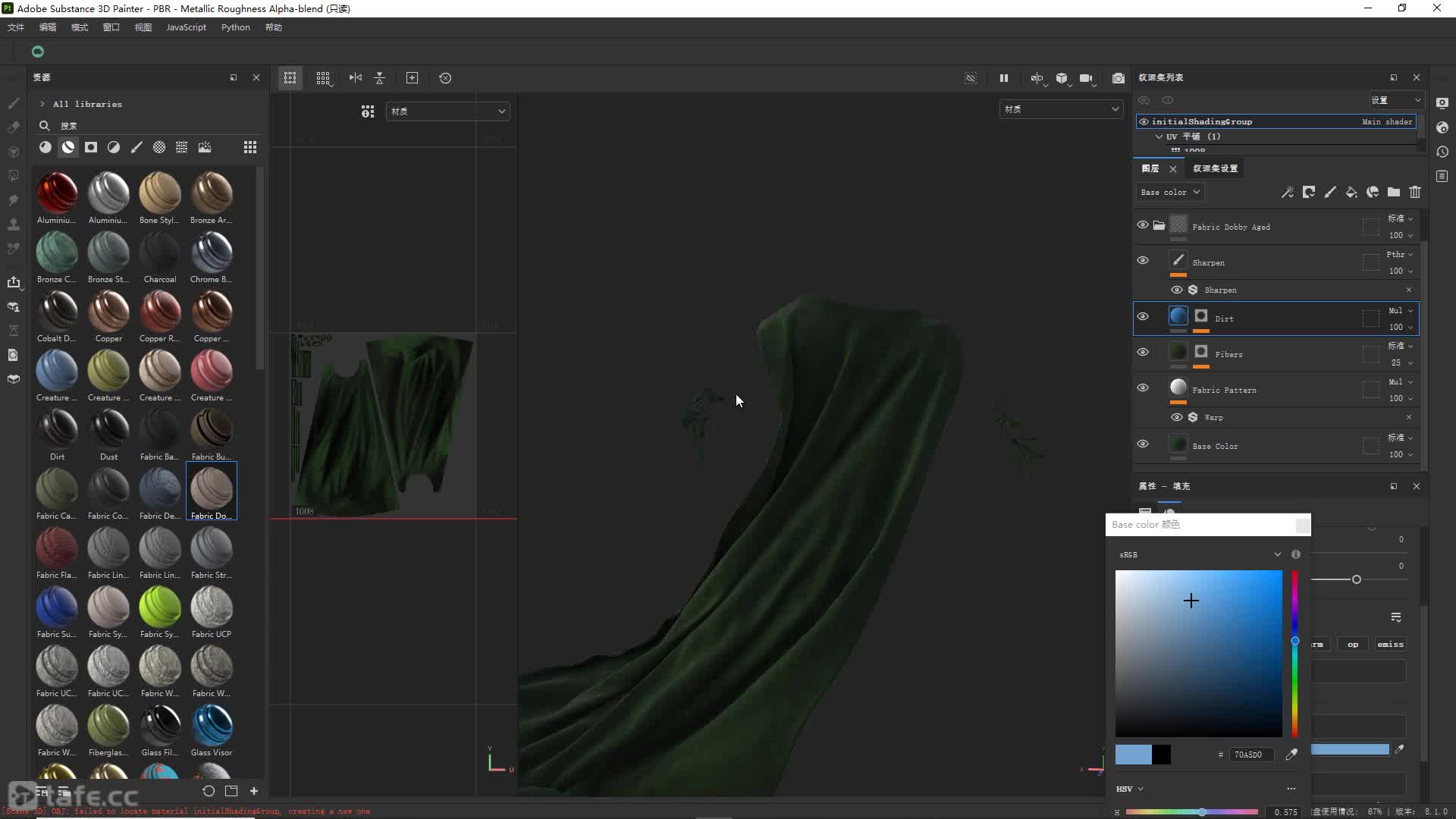Open the 设置 dropdown in texture set list
Image resolution: width=1456 pixels, height=819 pixels.
tap(1396, 100)
